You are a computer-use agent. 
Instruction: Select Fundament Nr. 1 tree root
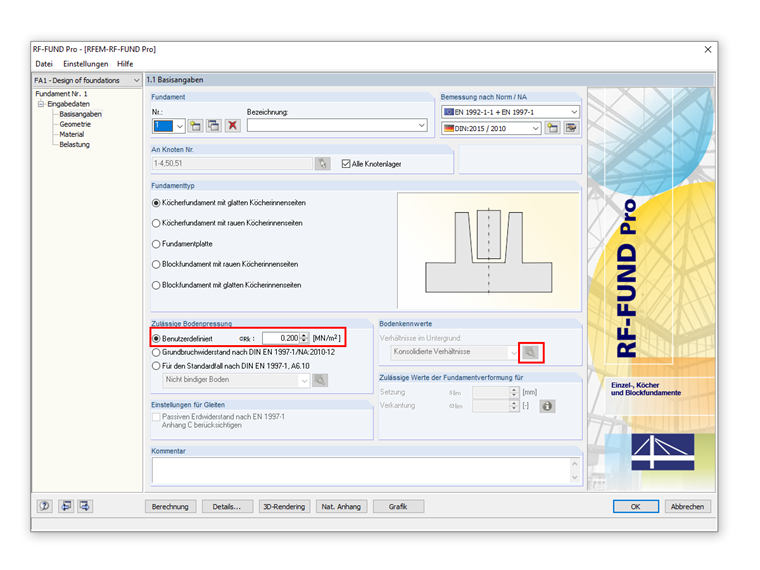pos(62,94)
